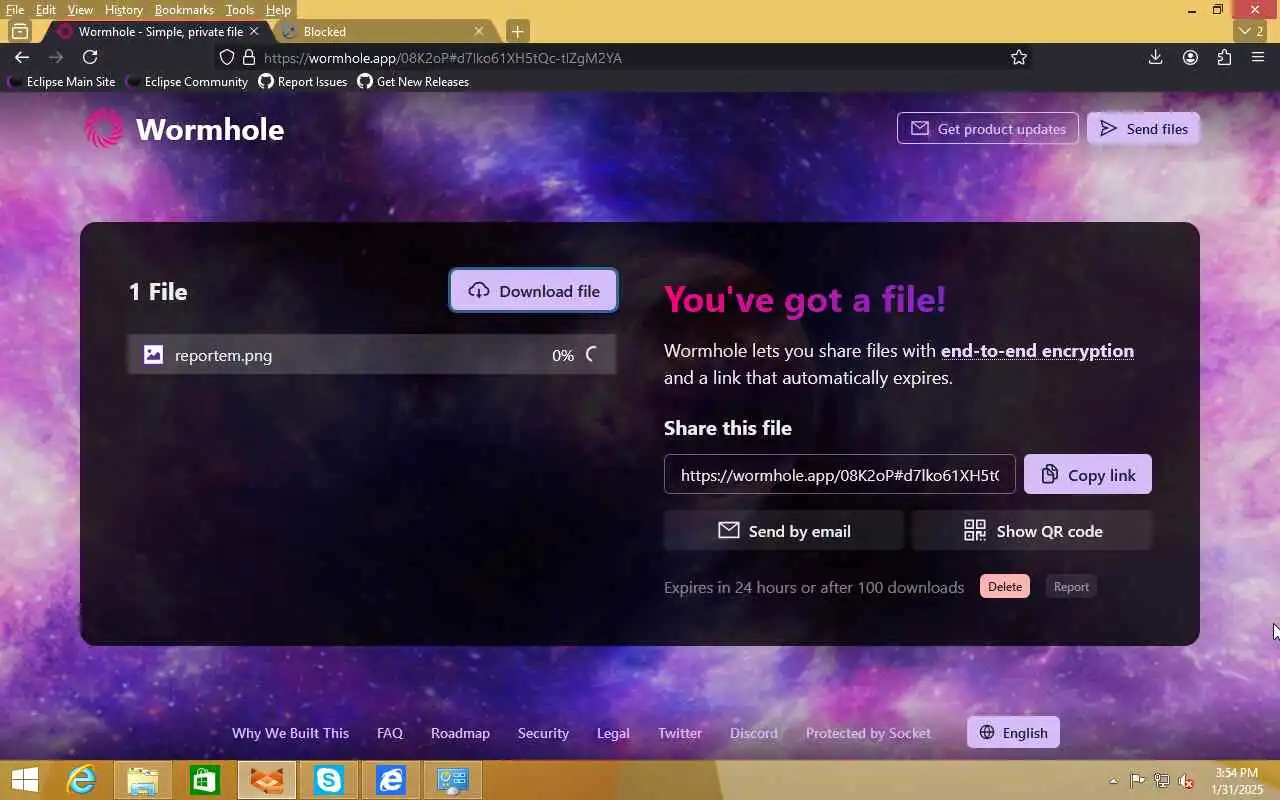Copy the share link

tap(1088, 475)
